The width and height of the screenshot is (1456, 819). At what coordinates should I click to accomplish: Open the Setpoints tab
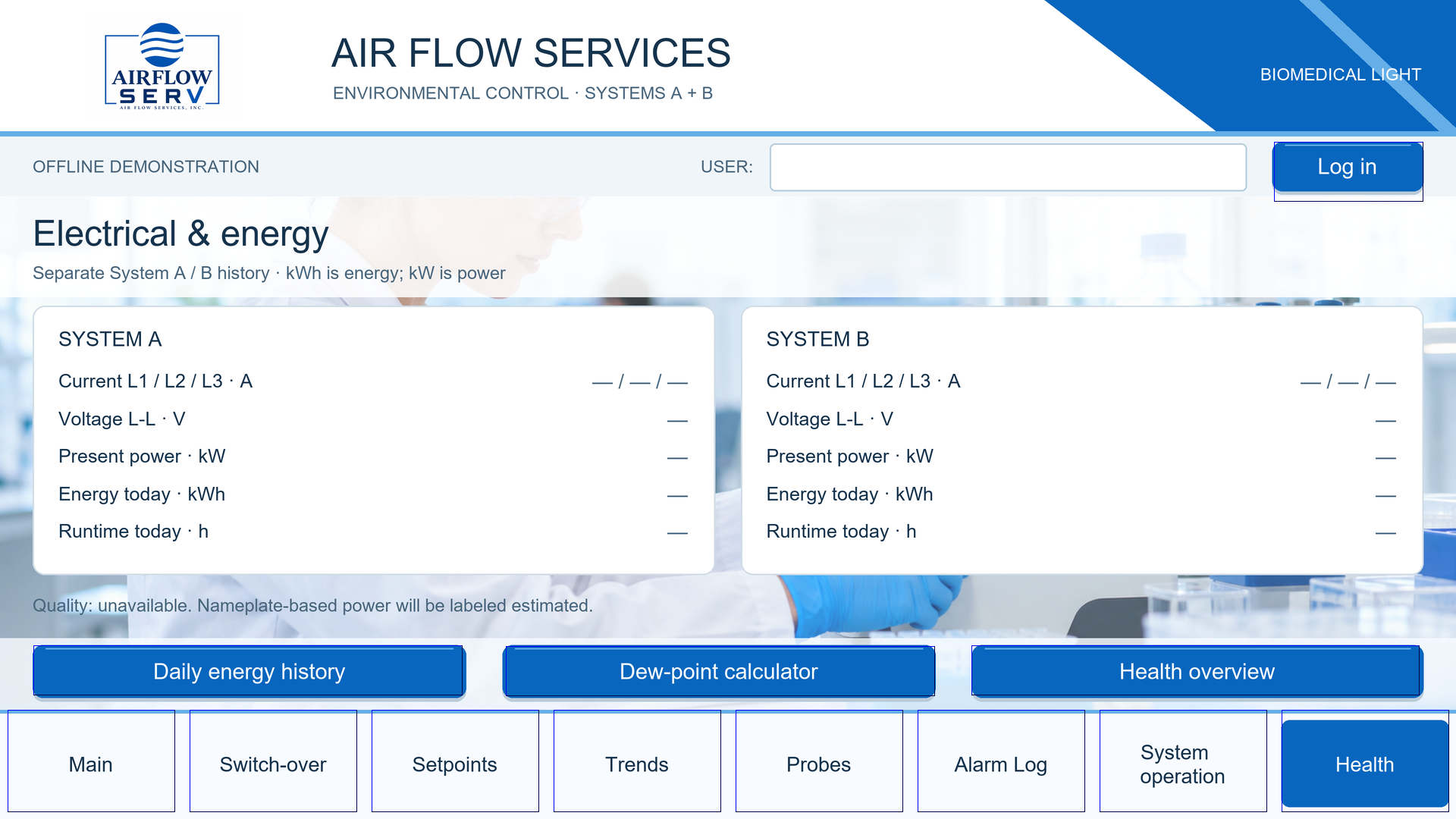[455, 761]
